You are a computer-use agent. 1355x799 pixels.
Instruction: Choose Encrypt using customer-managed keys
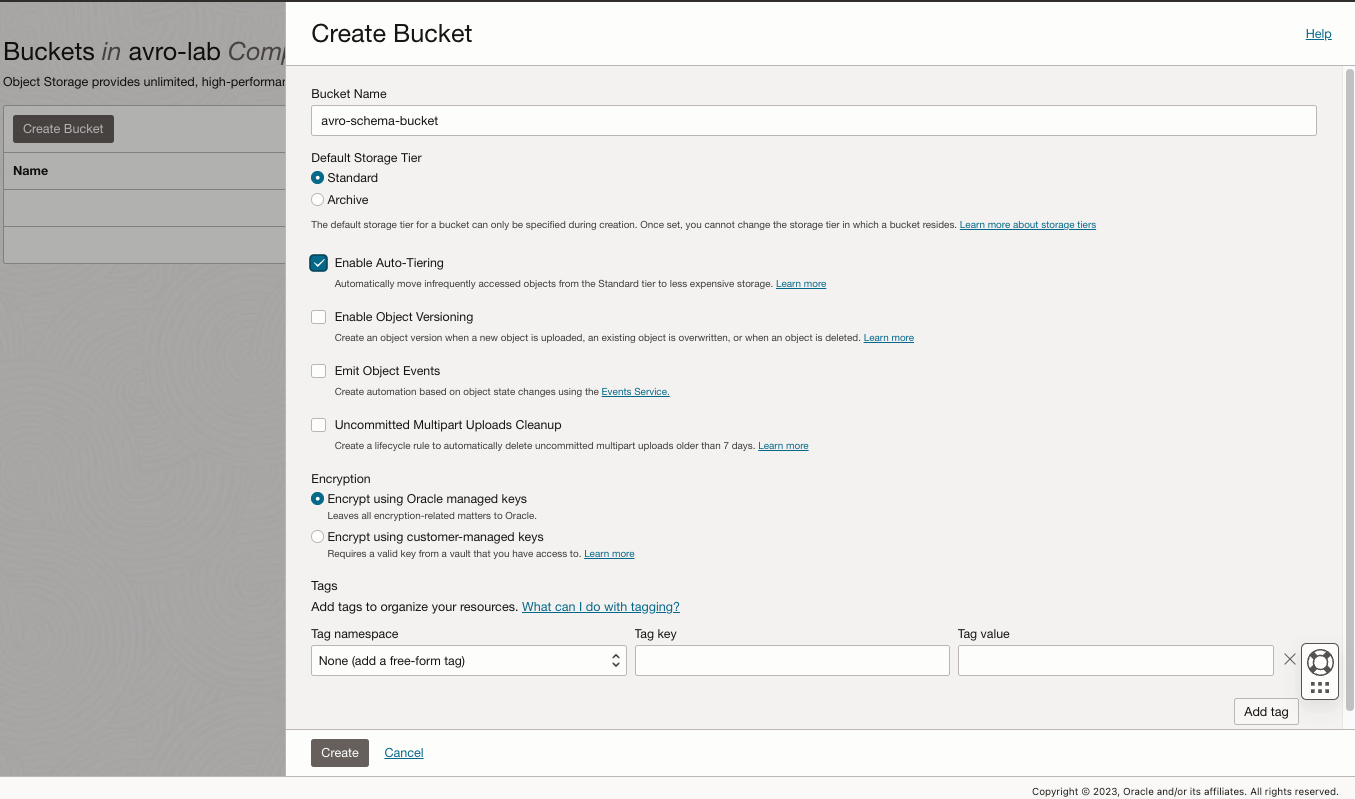pos(318,537)
